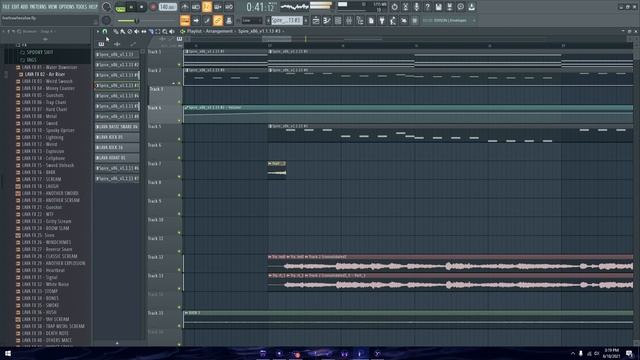Click the Play button in transport

pos(131,7)
